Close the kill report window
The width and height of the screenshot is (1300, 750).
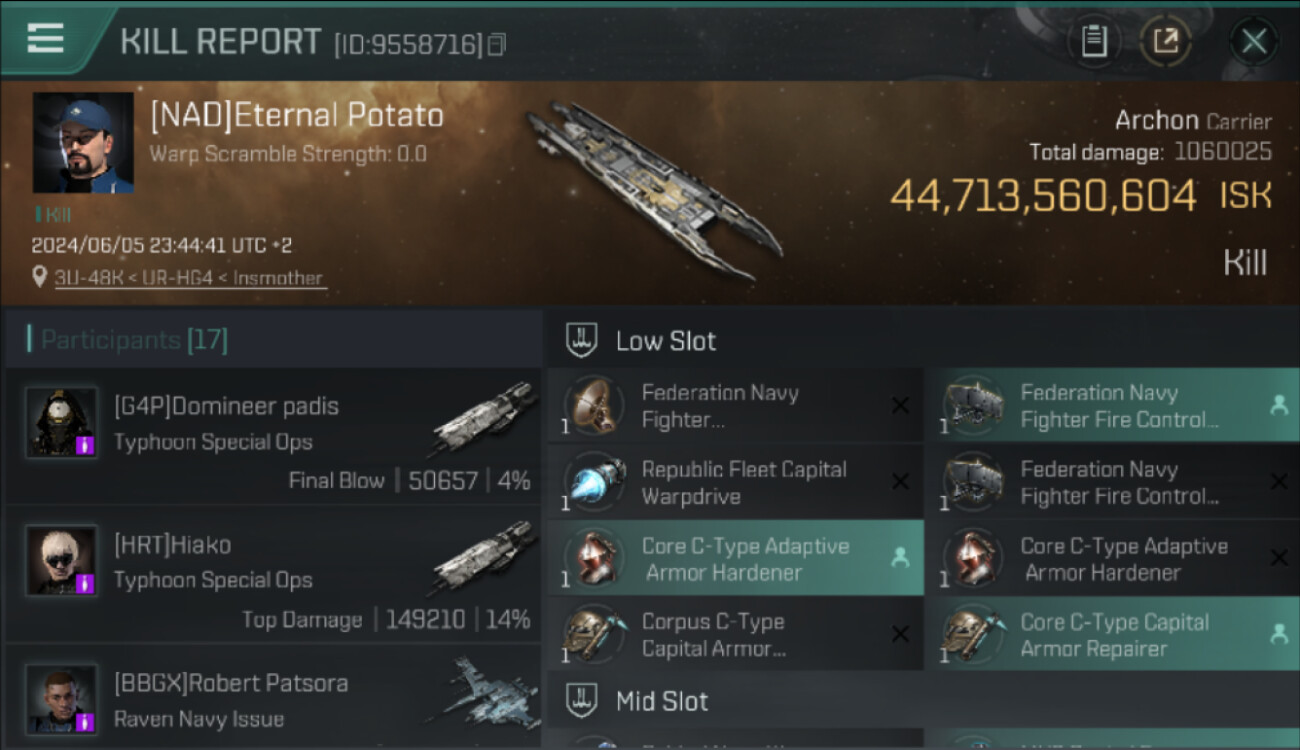pyautogui.click(x=1253, y=41)
